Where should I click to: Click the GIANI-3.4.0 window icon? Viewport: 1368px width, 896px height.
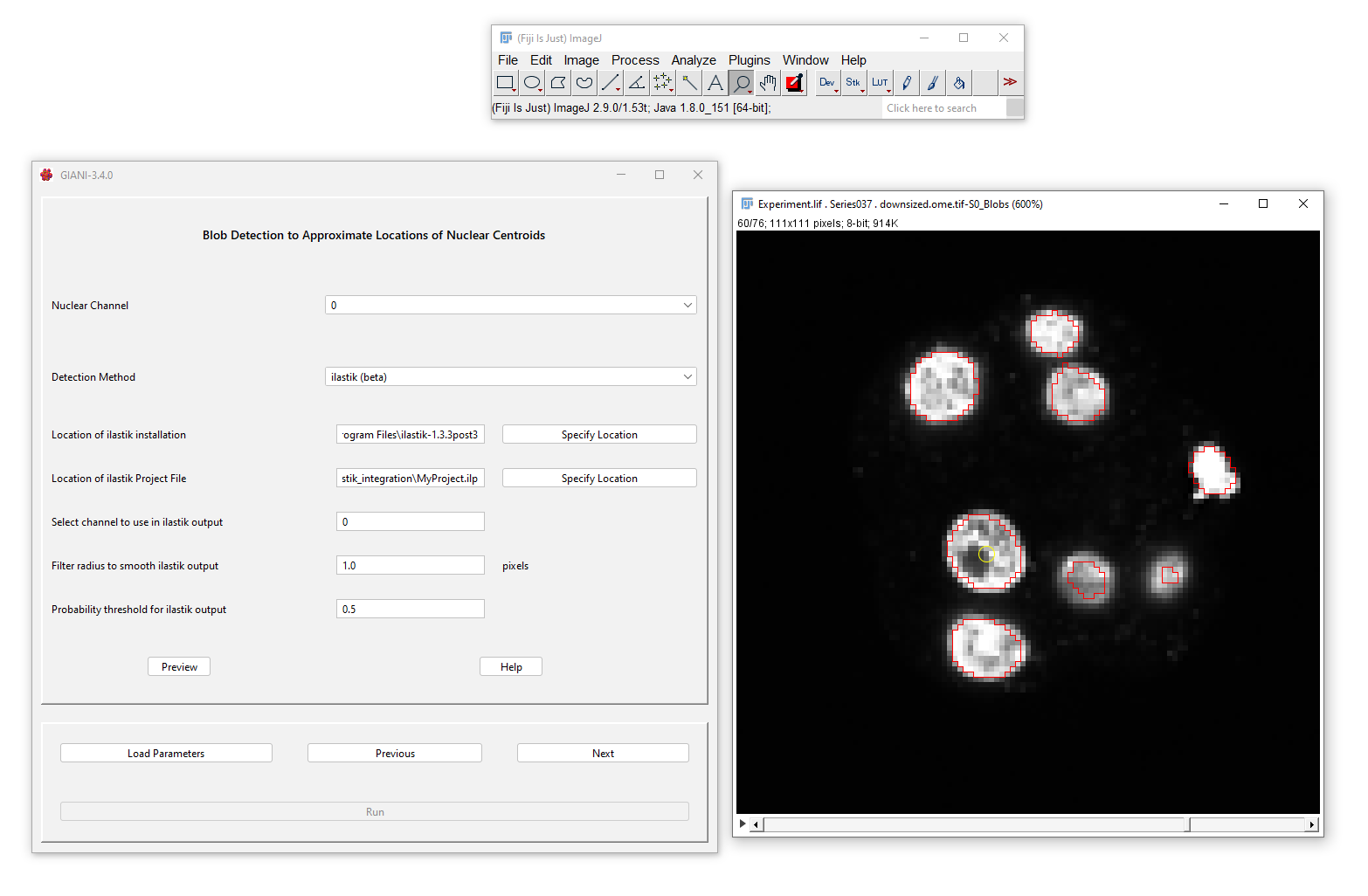(x=46, y=175)
